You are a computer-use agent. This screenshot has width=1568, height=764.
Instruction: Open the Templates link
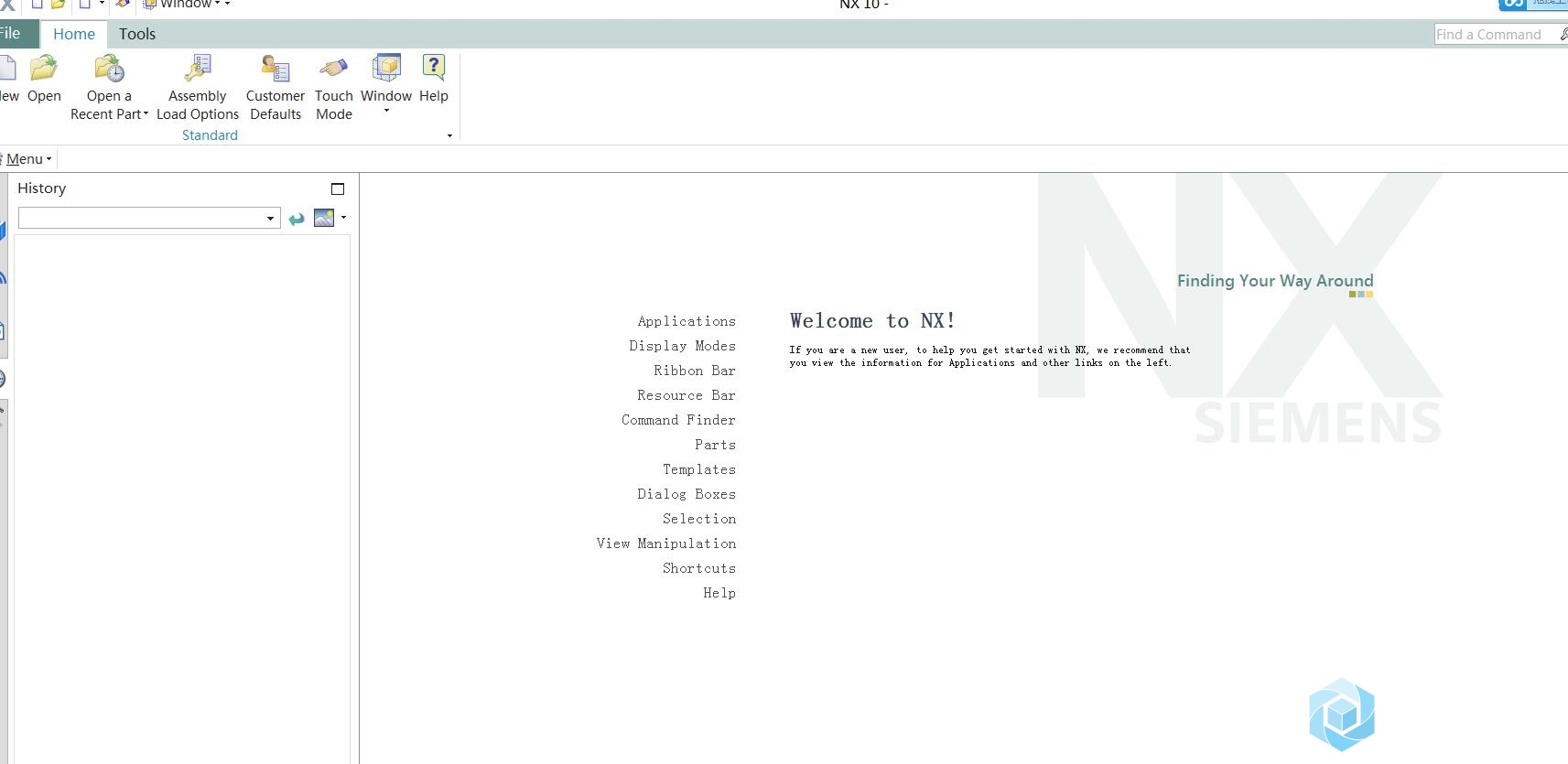699,469
